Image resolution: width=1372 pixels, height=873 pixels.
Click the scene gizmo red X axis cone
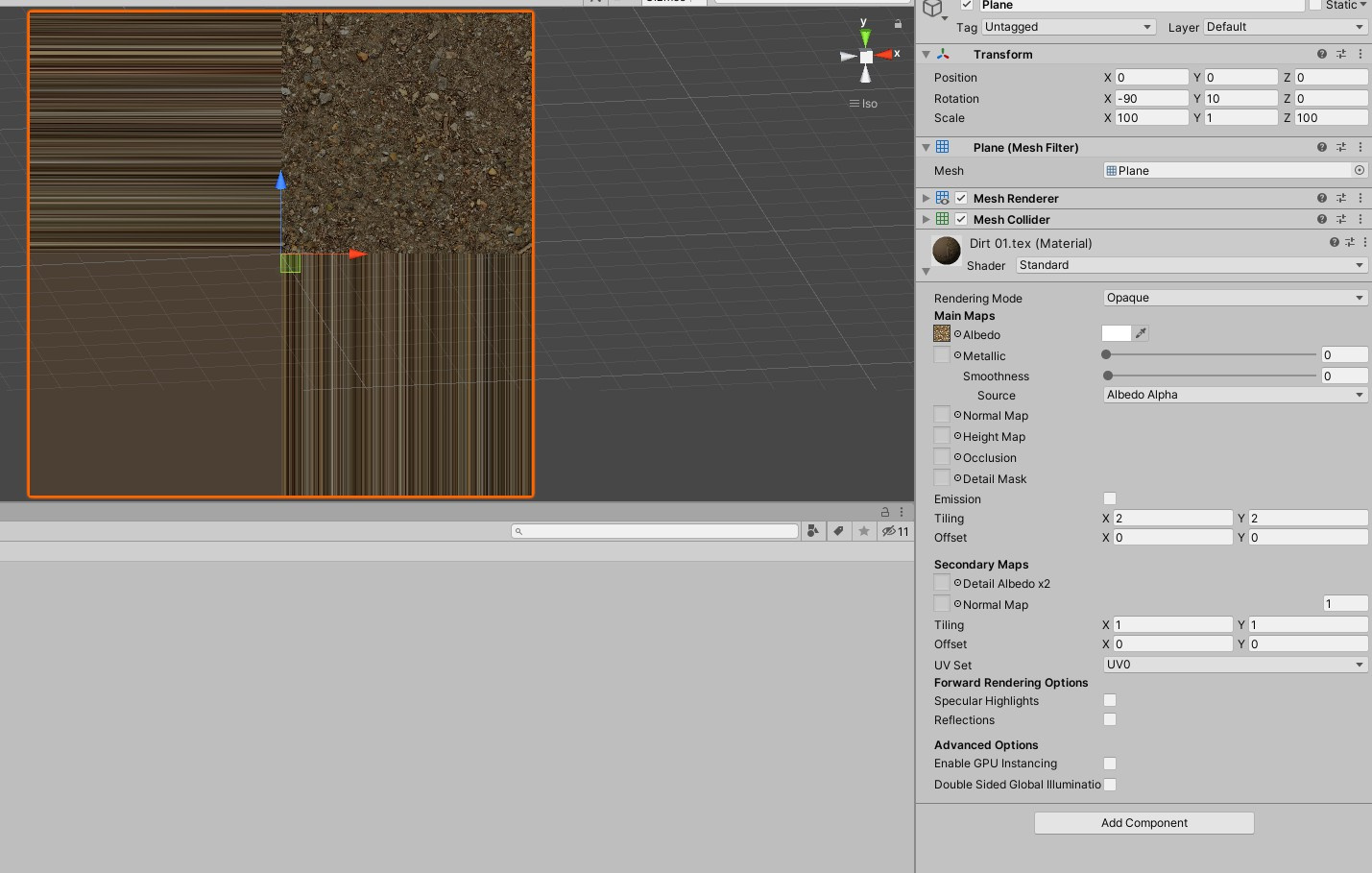click(884, 55)
